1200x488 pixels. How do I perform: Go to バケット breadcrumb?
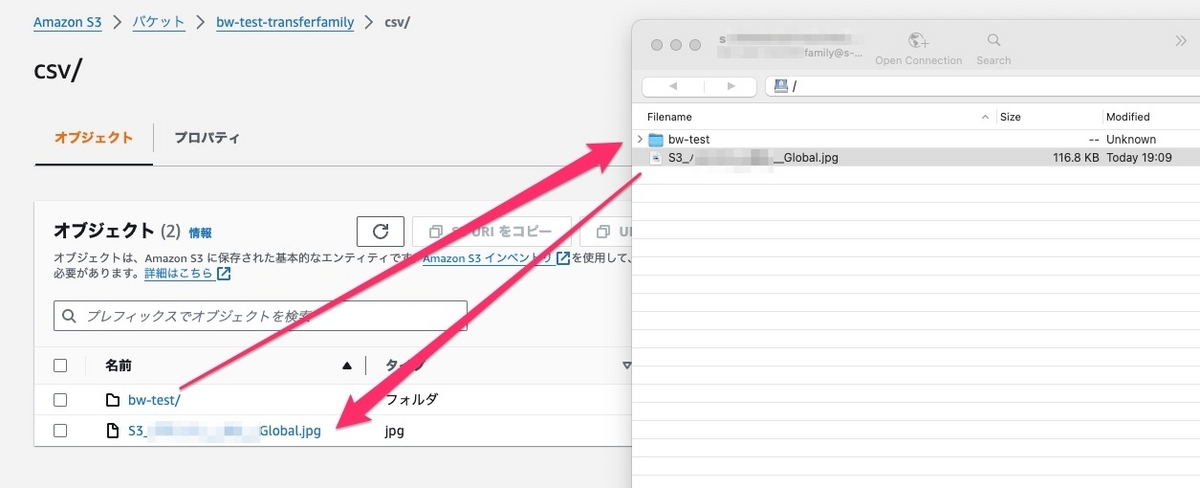coord(159,21)
